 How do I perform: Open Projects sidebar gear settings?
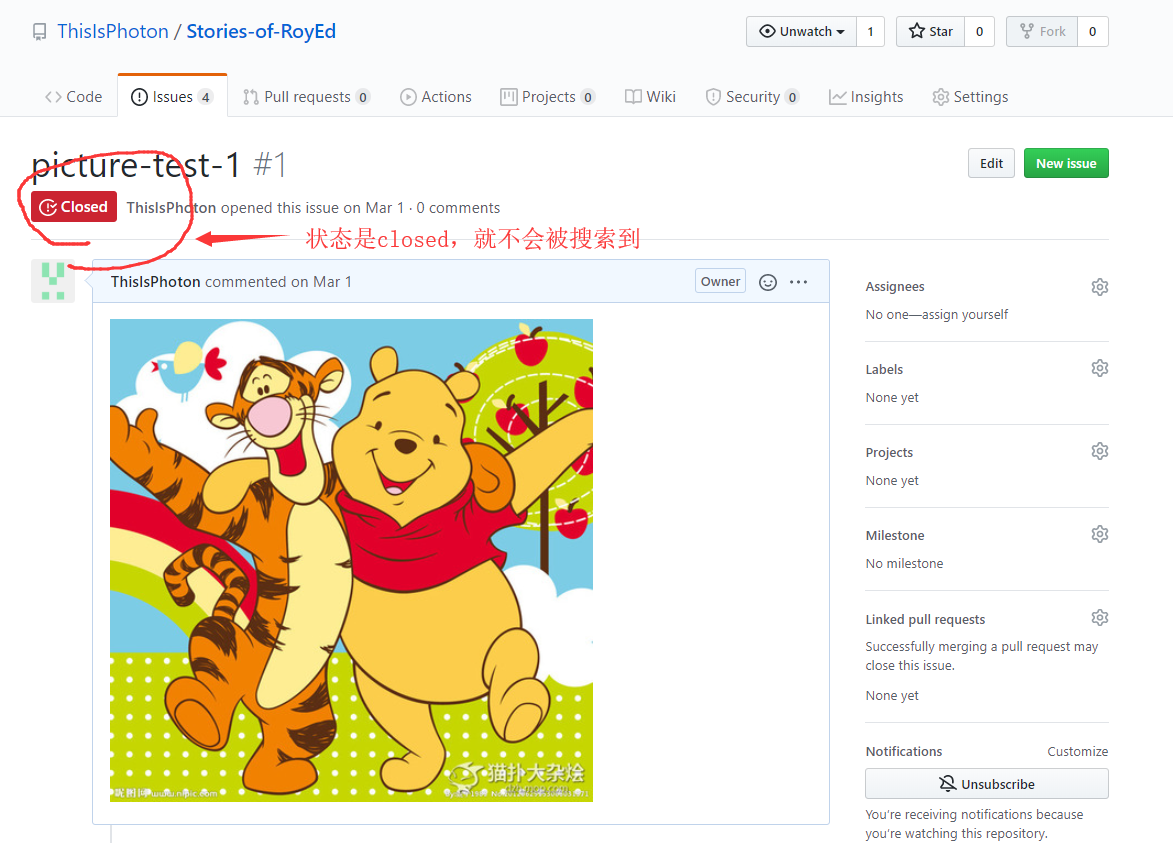(1099, 451)
